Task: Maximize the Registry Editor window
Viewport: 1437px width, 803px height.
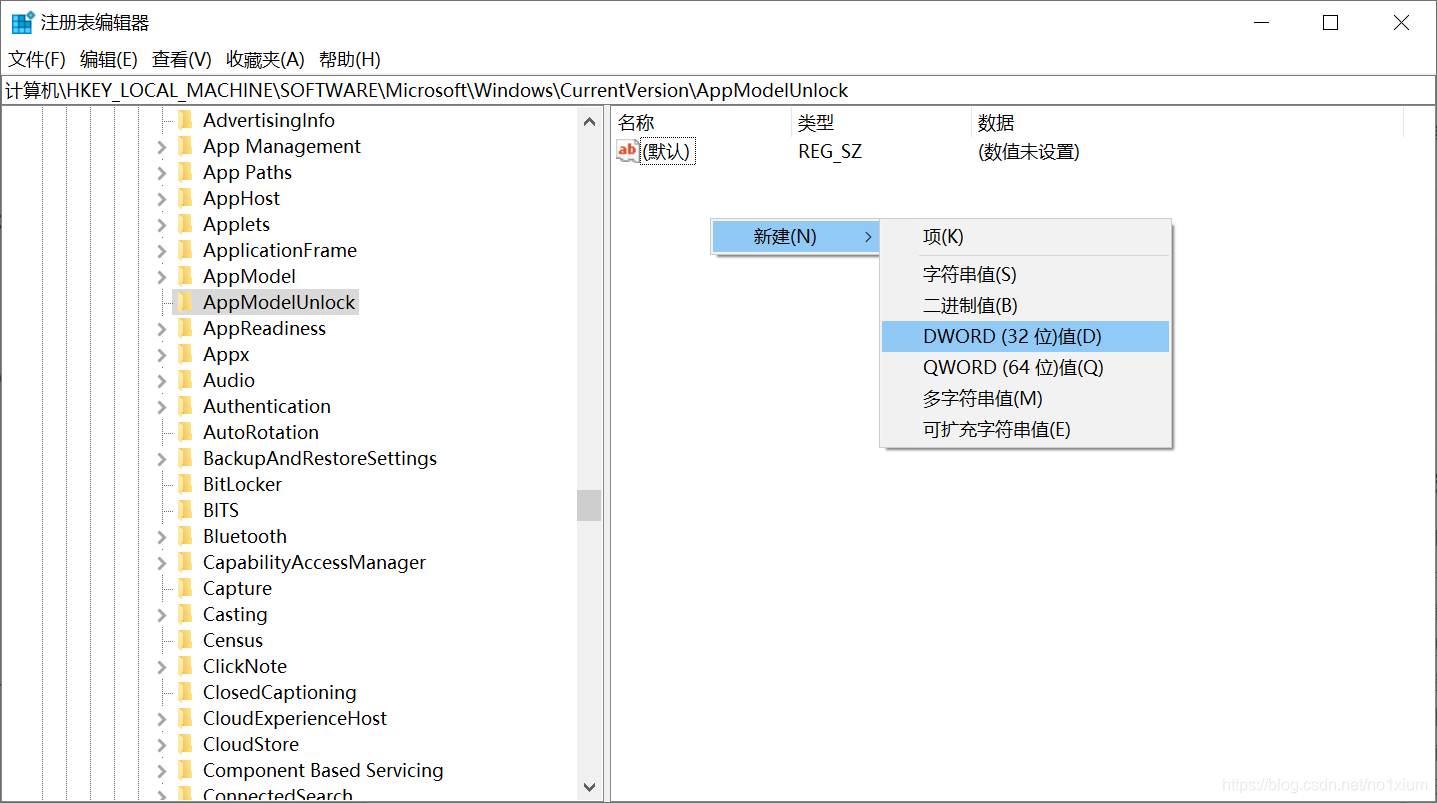Action: coord(1330,23)
